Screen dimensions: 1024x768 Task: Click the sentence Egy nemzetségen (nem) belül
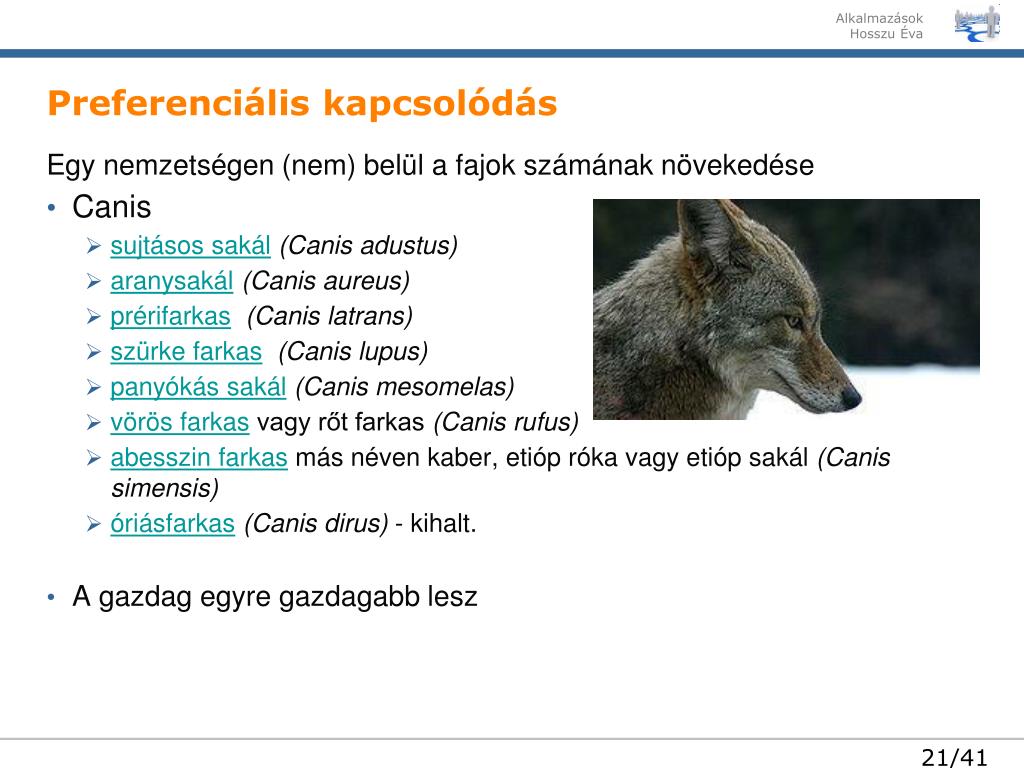click(x=430, y=165)
